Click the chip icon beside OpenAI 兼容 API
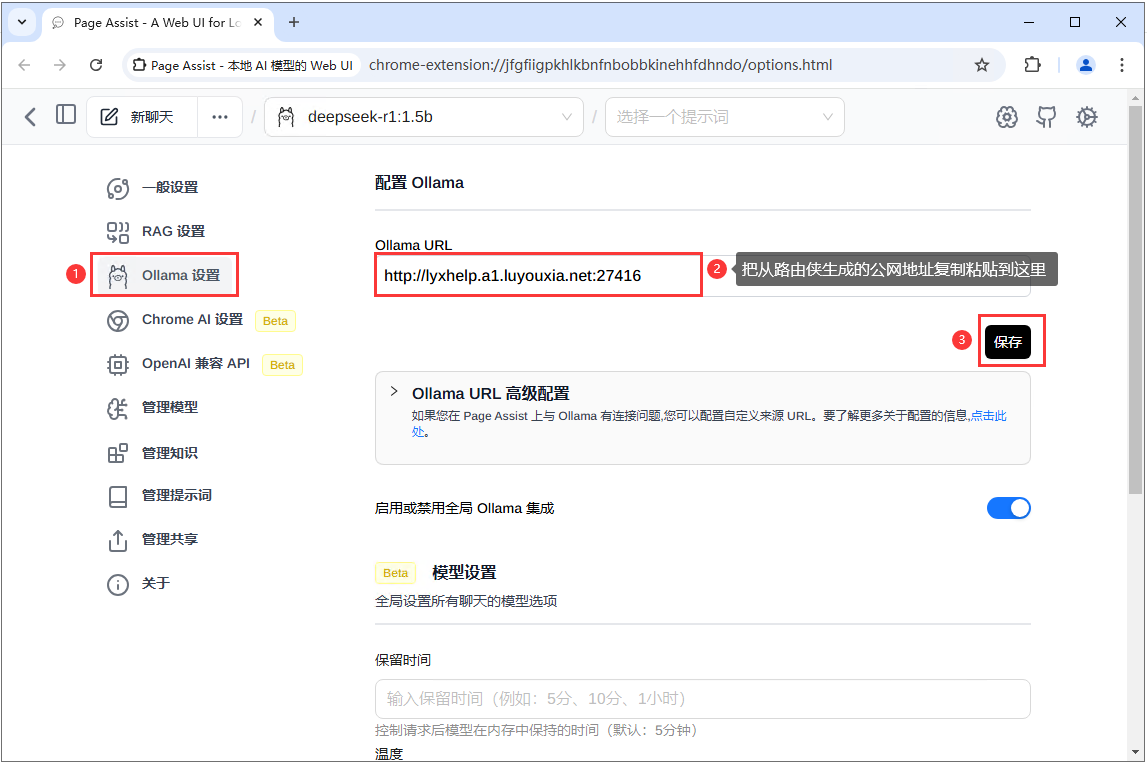The height and width of the screenshot is (766, 1147). coord(118,364)
